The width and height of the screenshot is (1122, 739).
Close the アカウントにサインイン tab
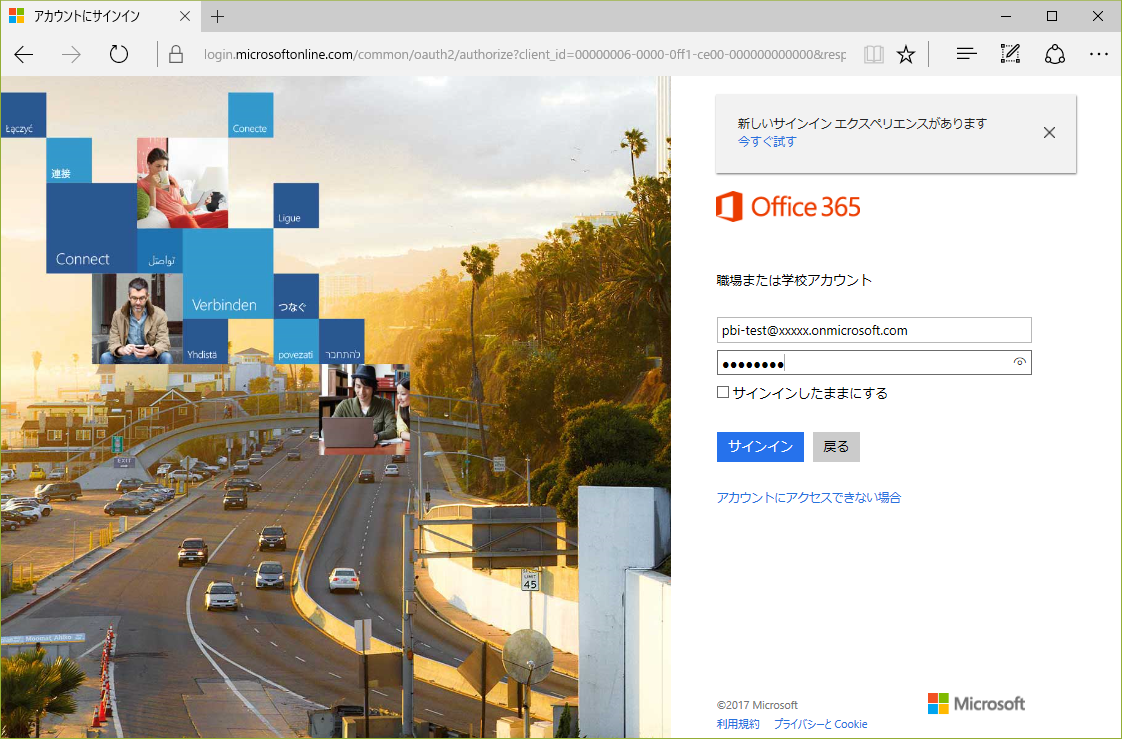click(x=185, y=16)
